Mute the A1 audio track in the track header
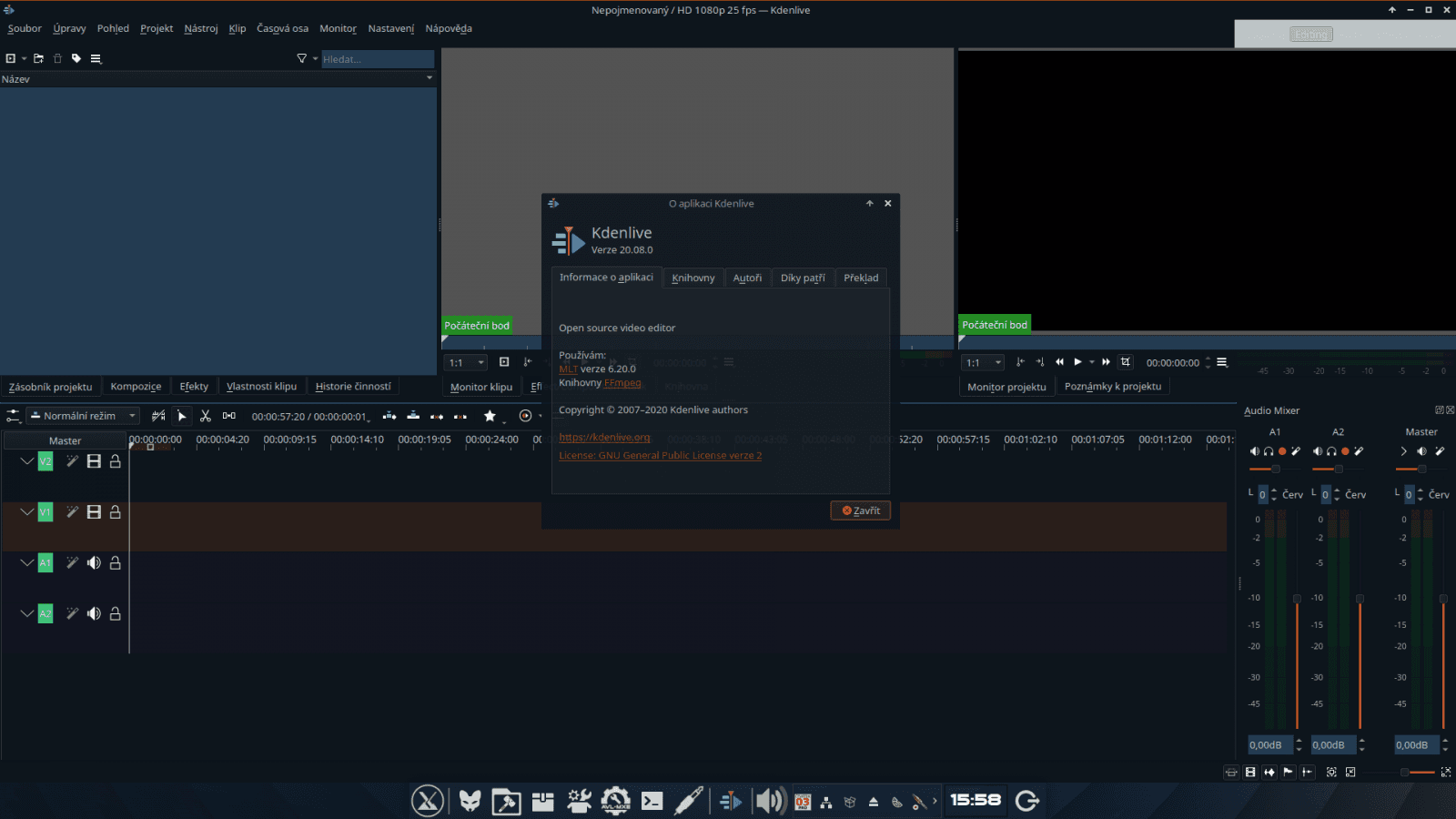This screenshot has height=819, width=1456. (94, 562)
